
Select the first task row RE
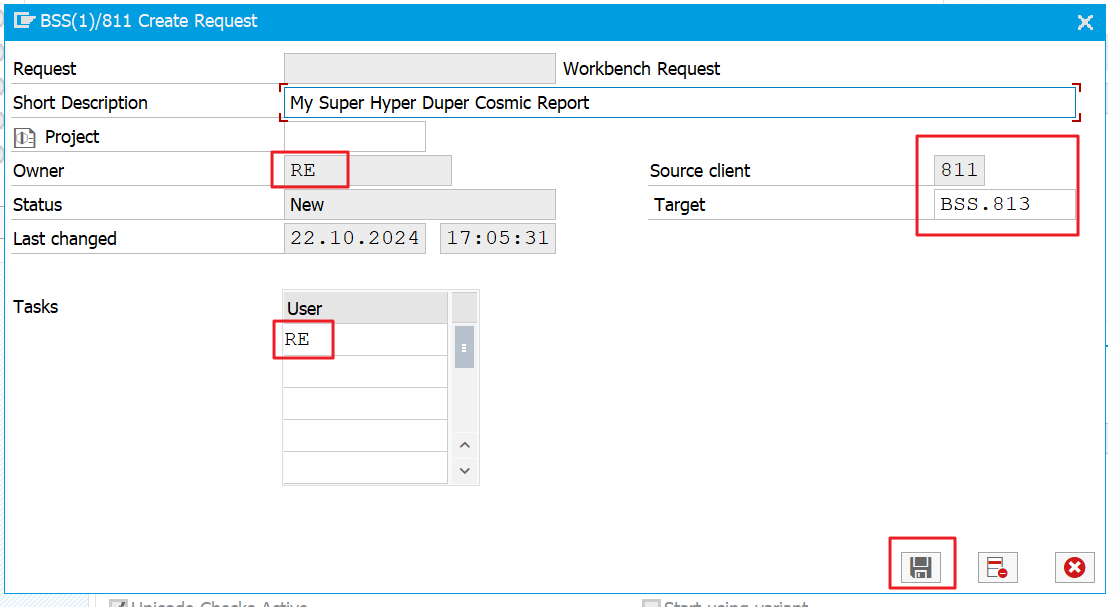[x=364, y=340]
